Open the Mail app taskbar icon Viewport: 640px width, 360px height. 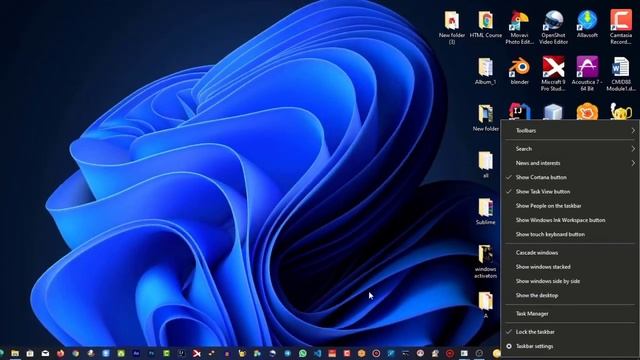tap(45, 353)
